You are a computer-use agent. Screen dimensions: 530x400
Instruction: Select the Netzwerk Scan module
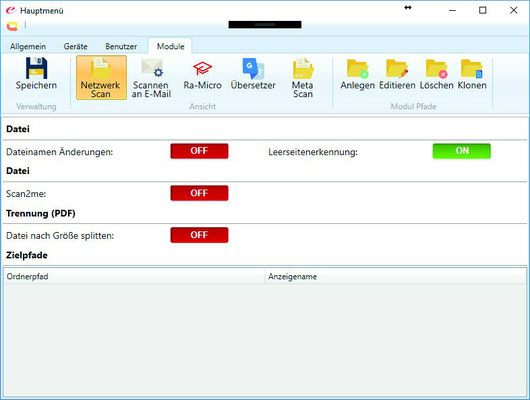(x=101, y=78)
